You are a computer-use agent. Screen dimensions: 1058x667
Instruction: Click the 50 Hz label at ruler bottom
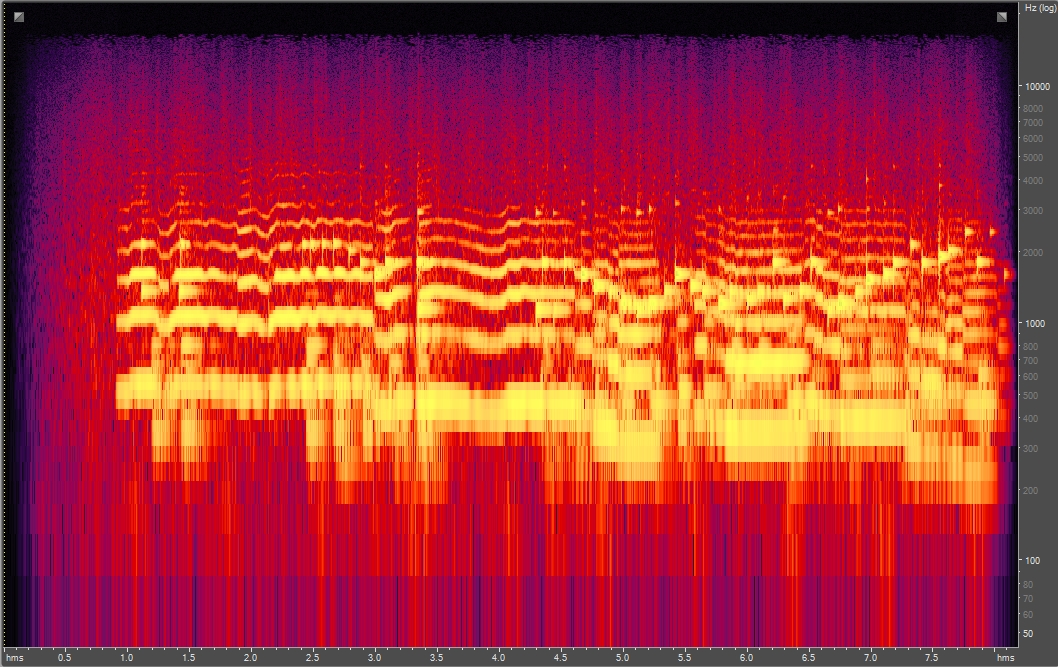point(1027,635)
